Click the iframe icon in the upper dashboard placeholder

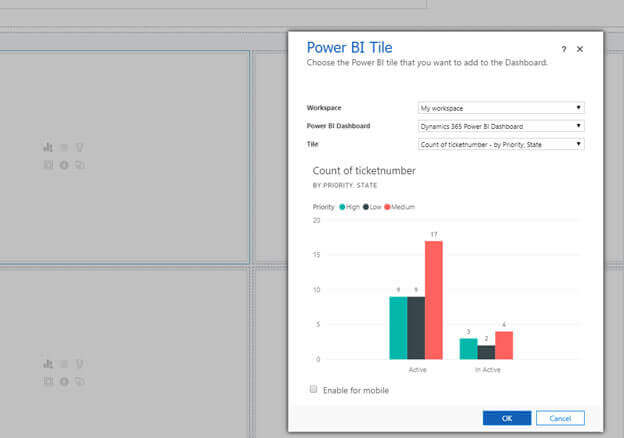48,165
